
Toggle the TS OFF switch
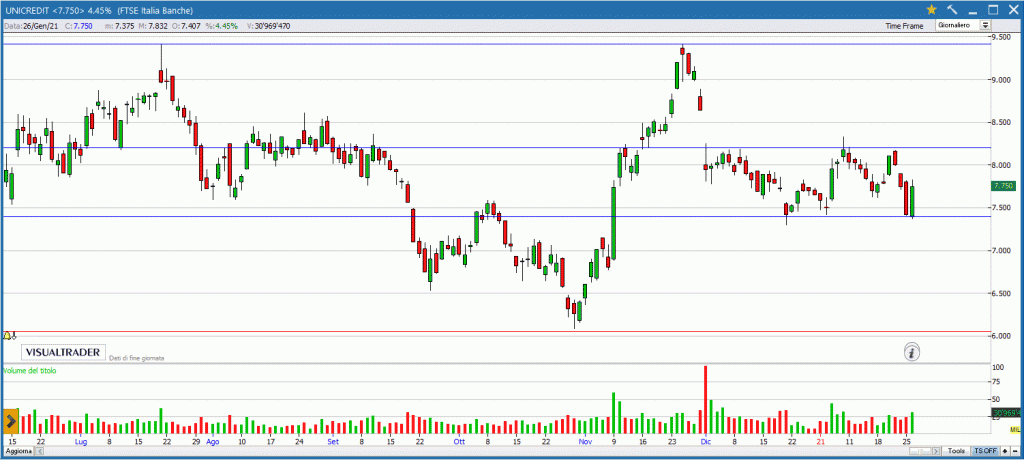(x=985, y=451)
